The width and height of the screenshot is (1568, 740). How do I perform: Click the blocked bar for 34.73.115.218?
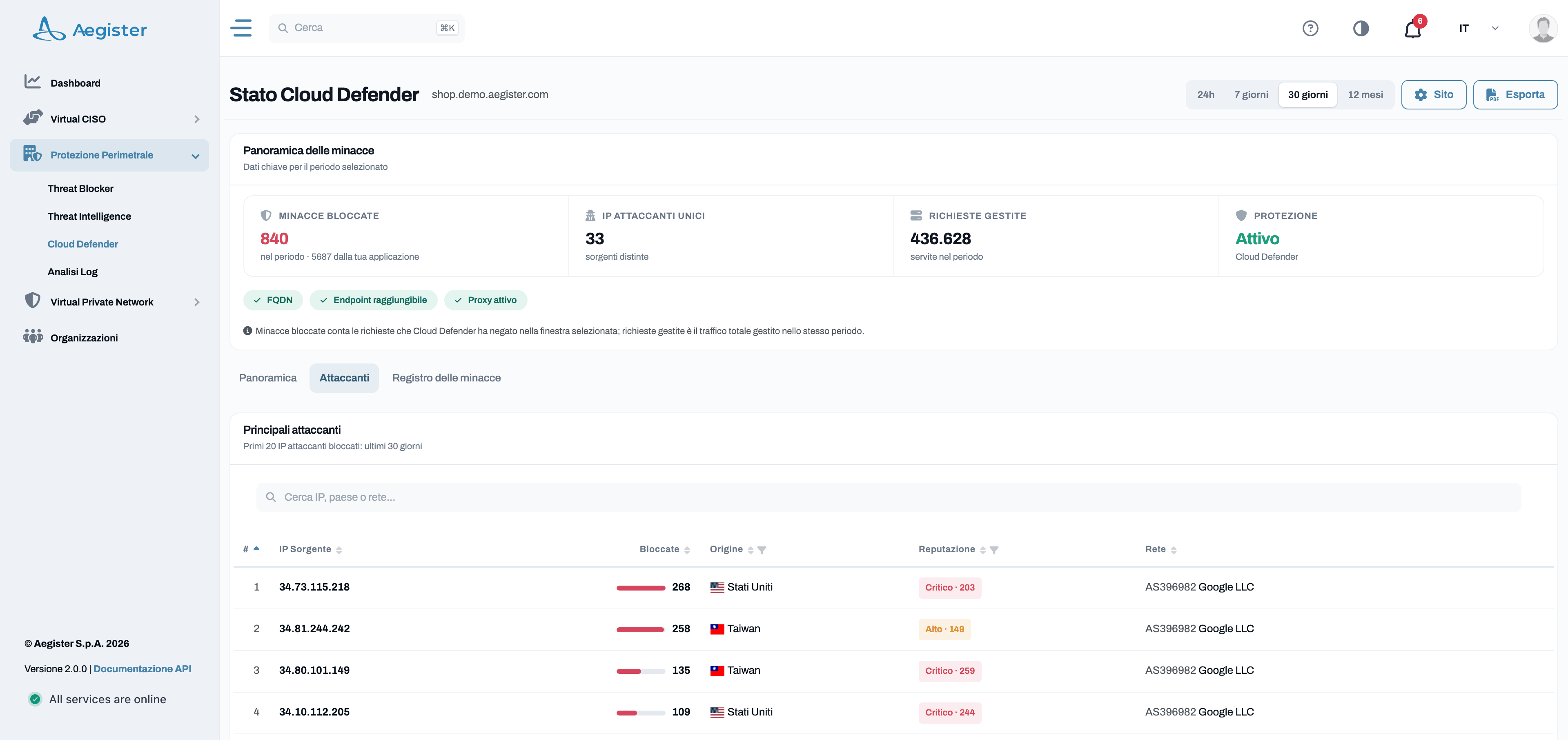[640, 588]
